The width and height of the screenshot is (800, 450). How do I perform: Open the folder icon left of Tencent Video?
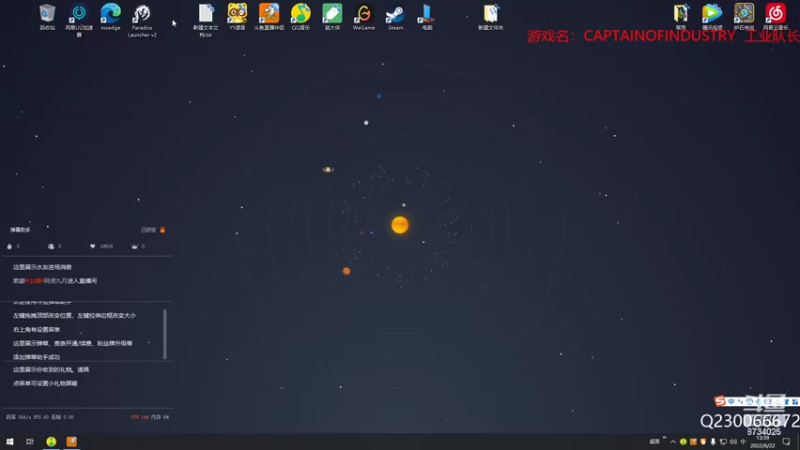[681, 16]
